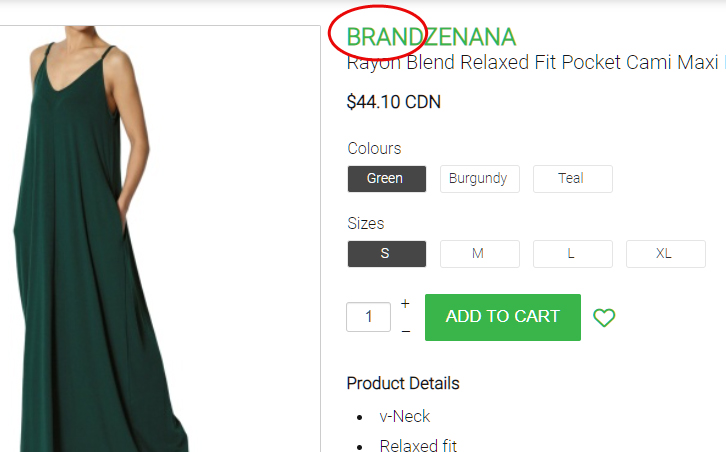726x452 pixels.
Task: Focus the quantity input field
Action: [369, 317]
